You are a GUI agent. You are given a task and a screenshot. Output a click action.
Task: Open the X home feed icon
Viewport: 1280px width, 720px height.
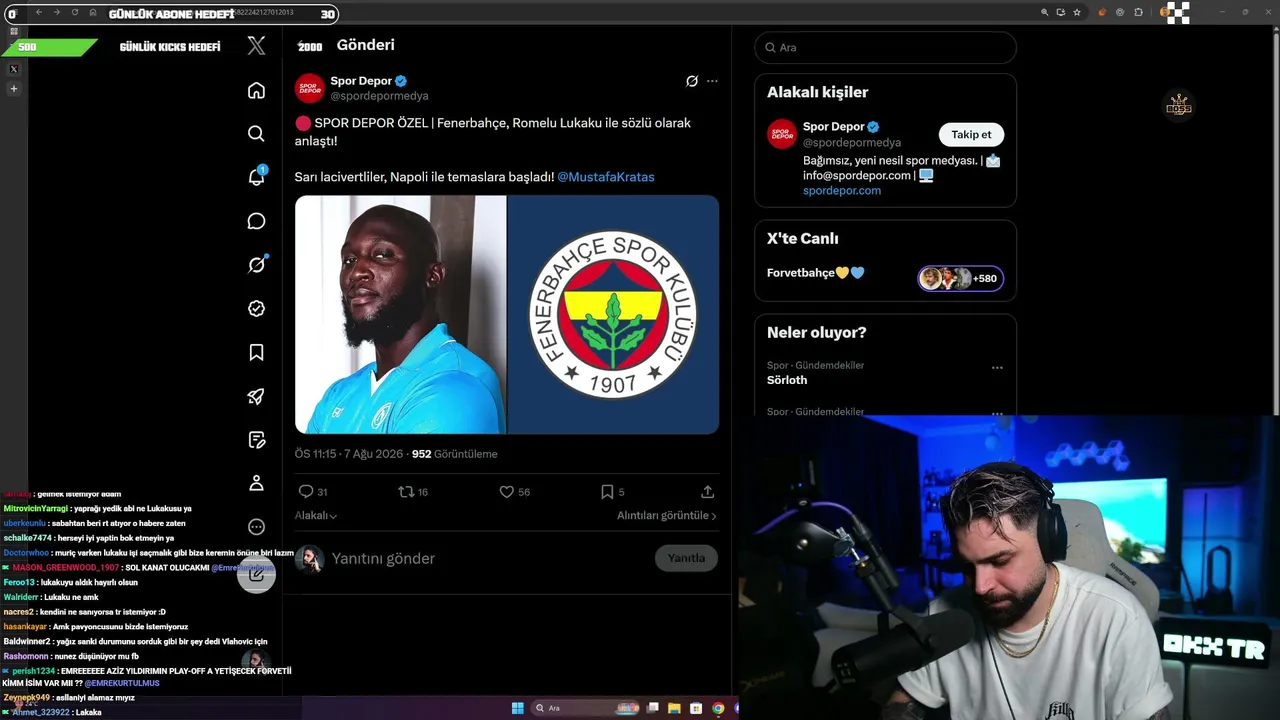pos(256,91)
